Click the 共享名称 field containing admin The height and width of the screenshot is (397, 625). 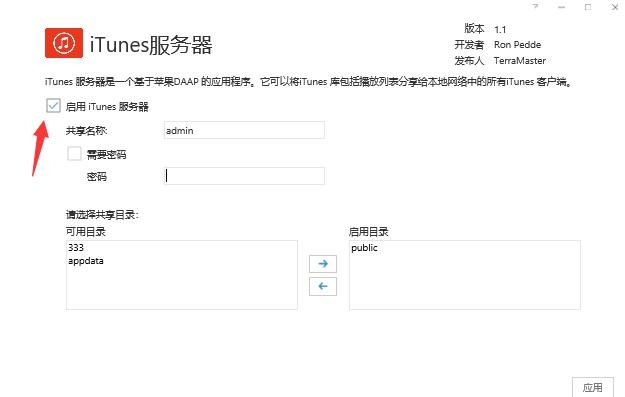pyautogui.click(x=244, y=130)
